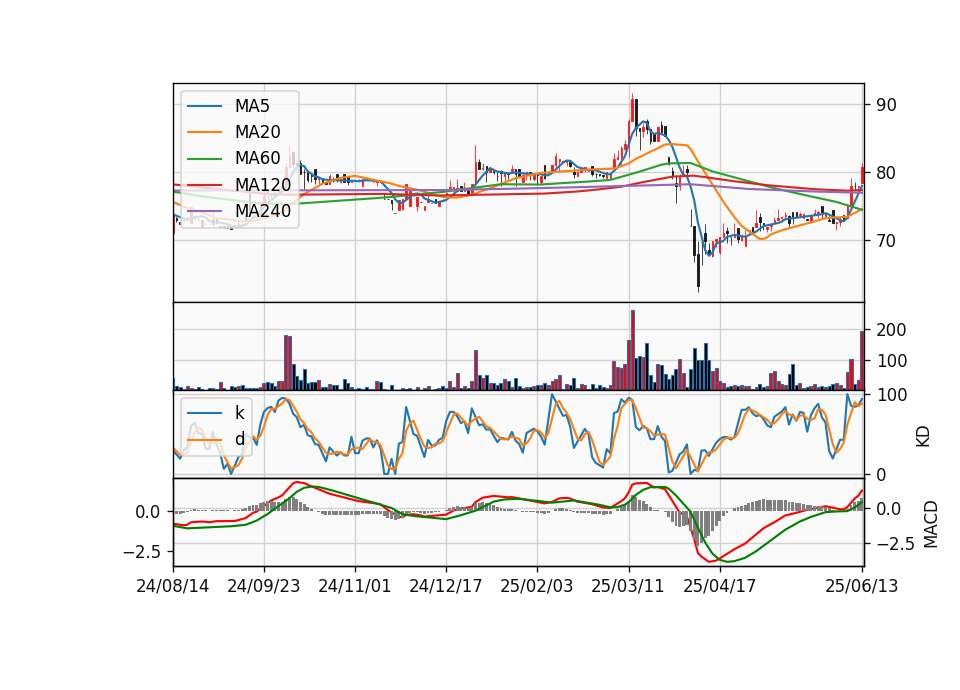Click the 25/03/11 date axis label
The height and width of the screenshot is (690, 960).
(x=628, y=586)
